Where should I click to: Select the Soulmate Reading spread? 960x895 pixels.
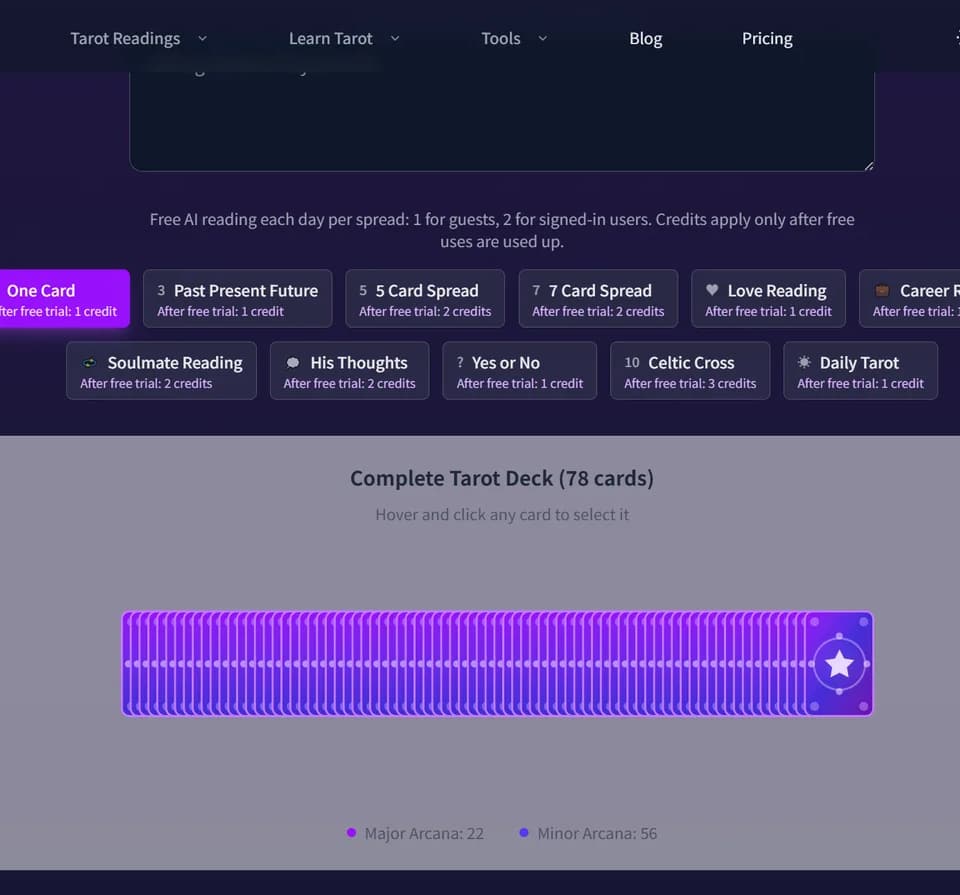tap(161, 370)
